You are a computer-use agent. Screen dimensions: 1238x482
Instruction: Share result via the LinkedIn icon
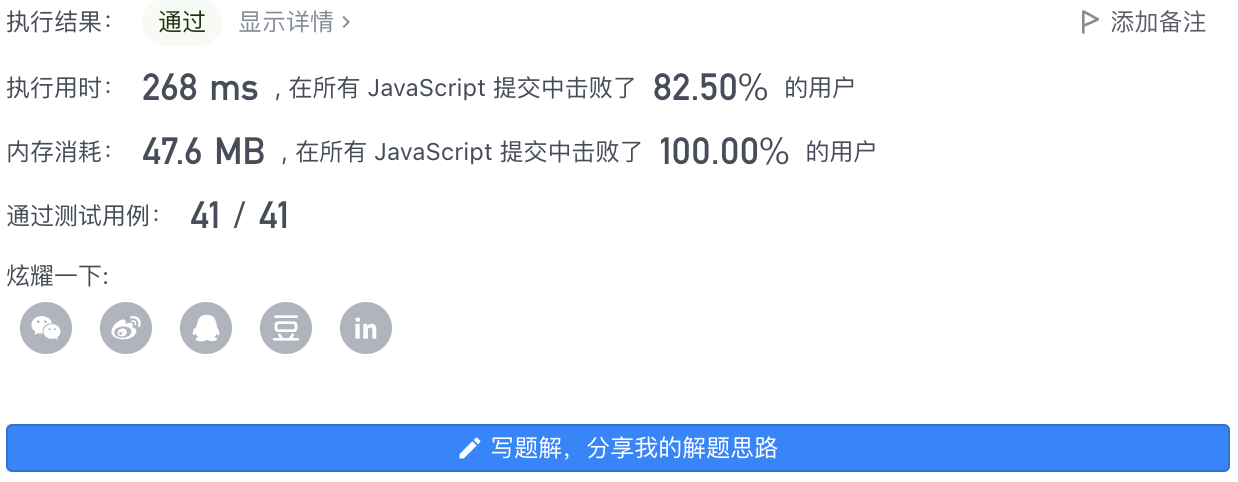[366, 328]
